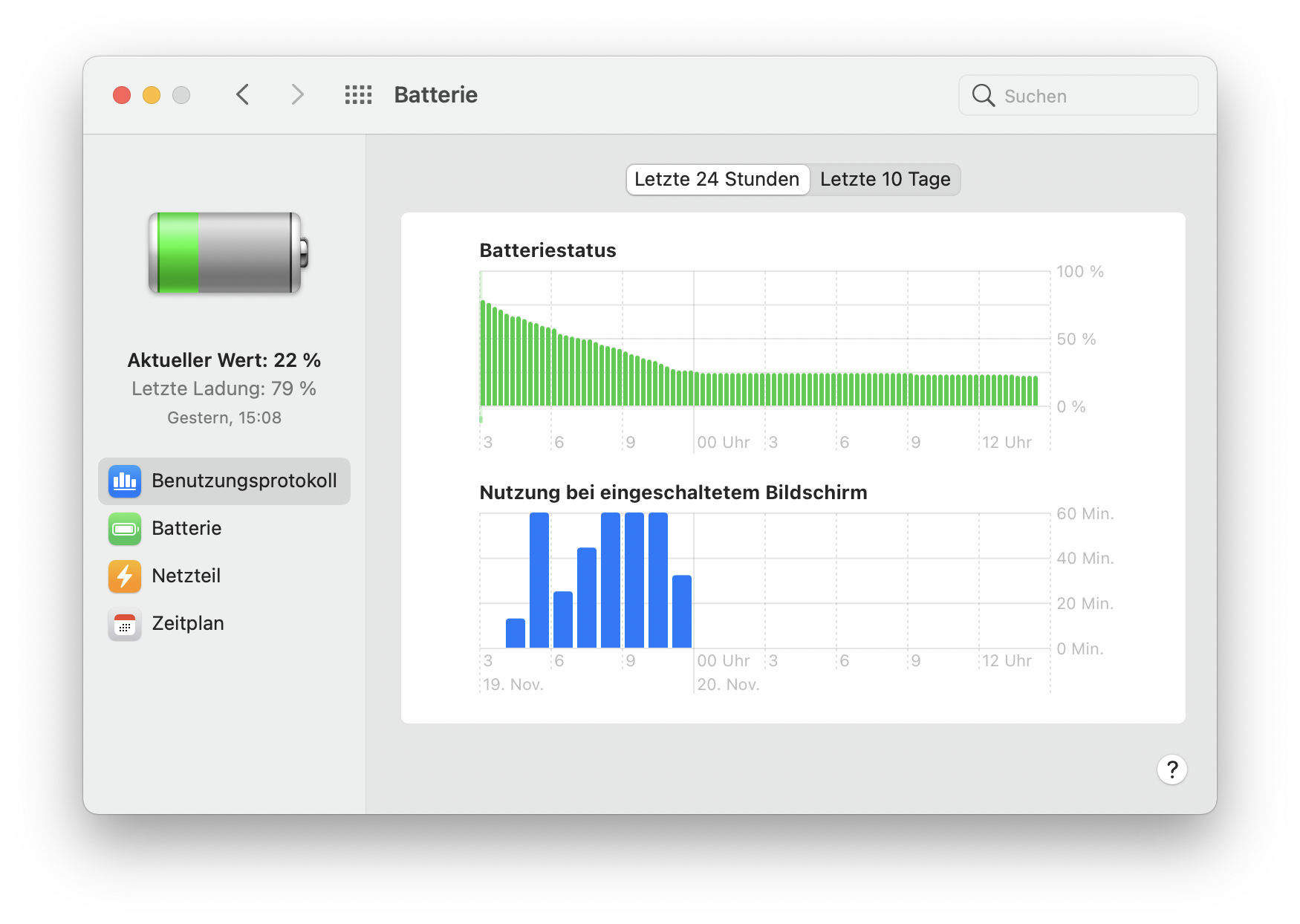Open help with the question mark button
Screen dimensions: 1300x924
click(x=1171, y=770)
